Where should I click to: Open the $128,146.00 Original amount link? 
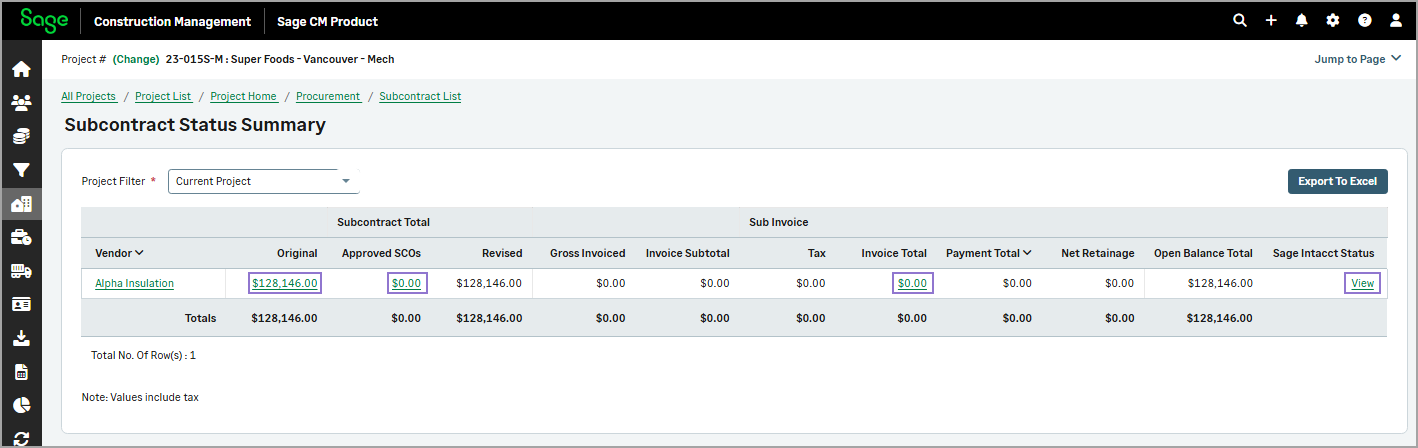[285, 283]
